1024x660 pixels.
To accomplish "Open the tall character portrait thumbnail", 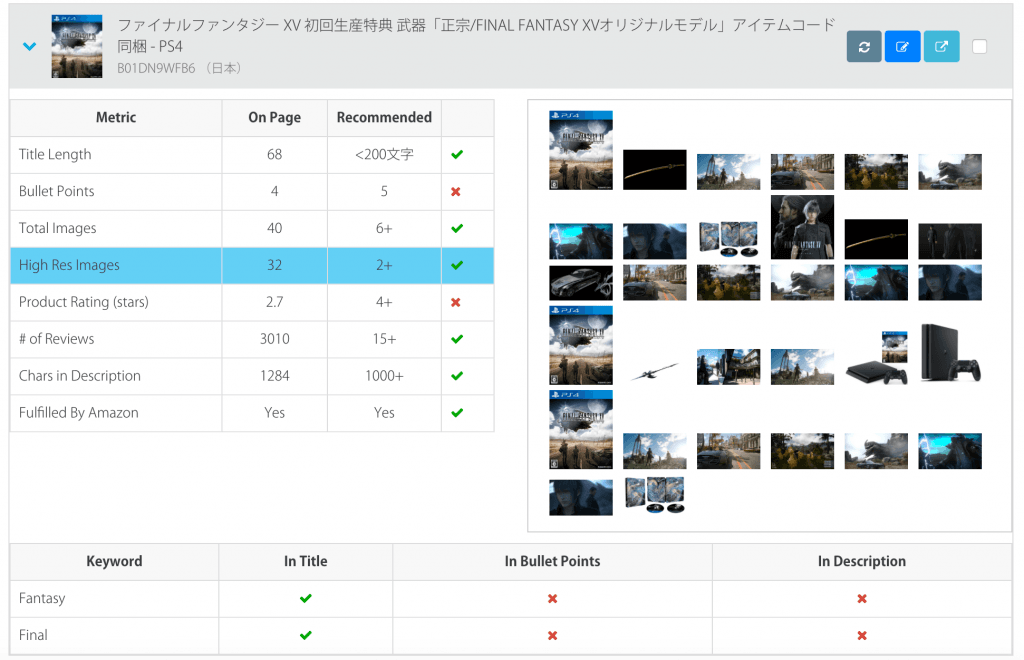I will click(802, 227).
